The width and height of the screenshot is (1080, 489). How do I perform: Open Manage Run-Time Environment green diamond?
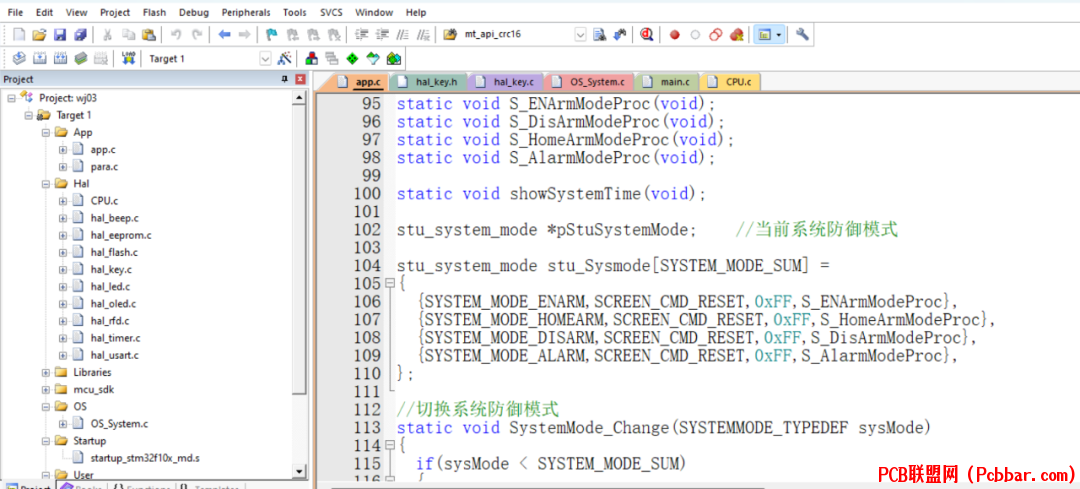click(x=353, y=59)
